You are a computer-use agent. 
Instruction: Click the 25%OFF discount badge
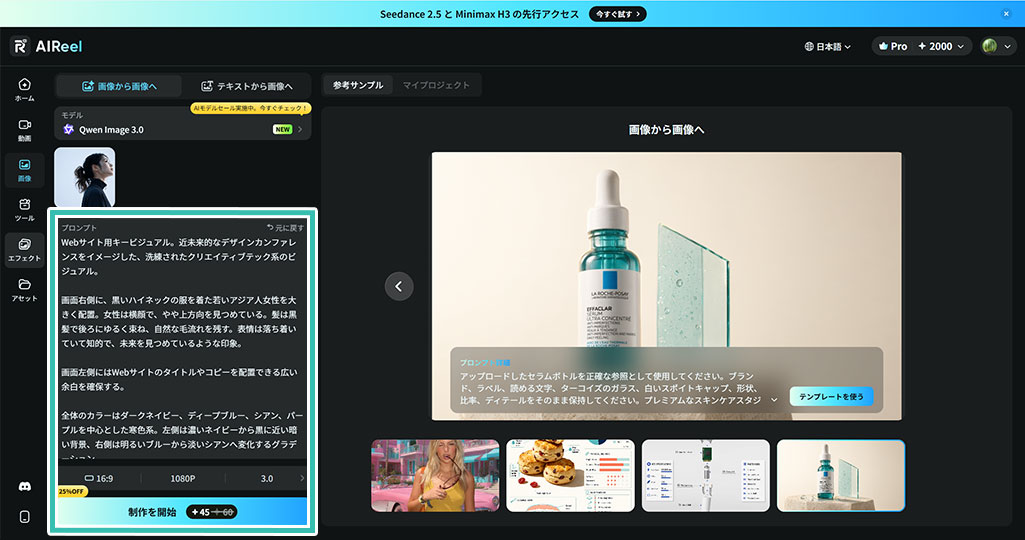(x=72, y=492)
